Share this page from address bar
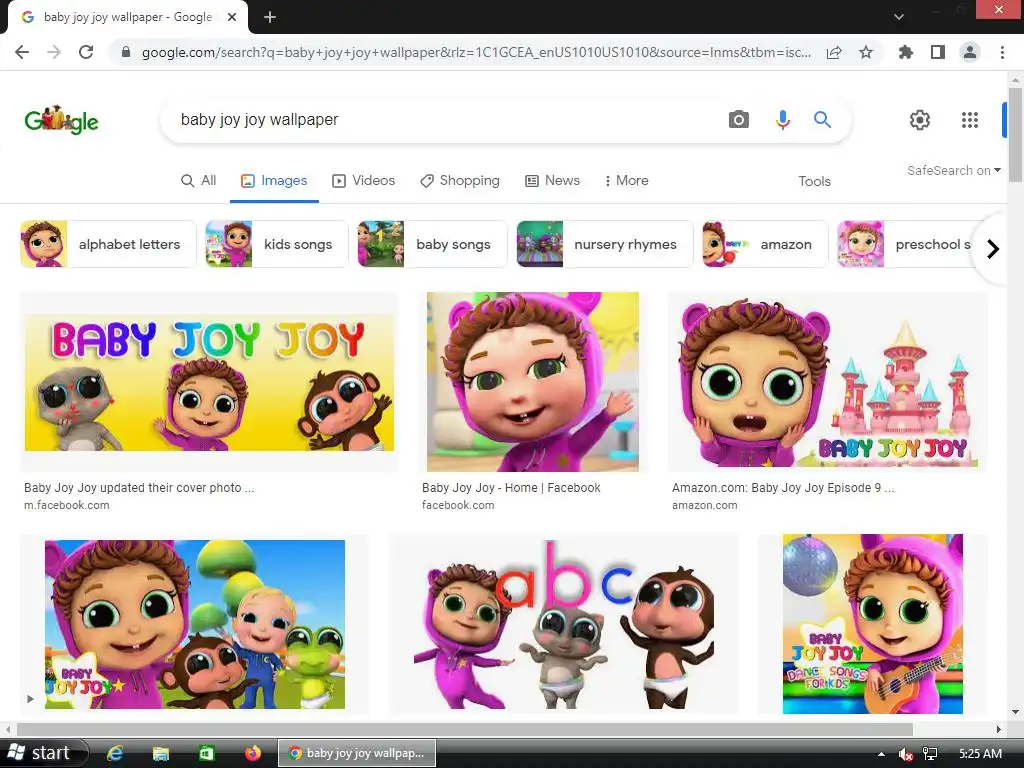This screenshot has height=768, width=1024. [x=834, y=52]
